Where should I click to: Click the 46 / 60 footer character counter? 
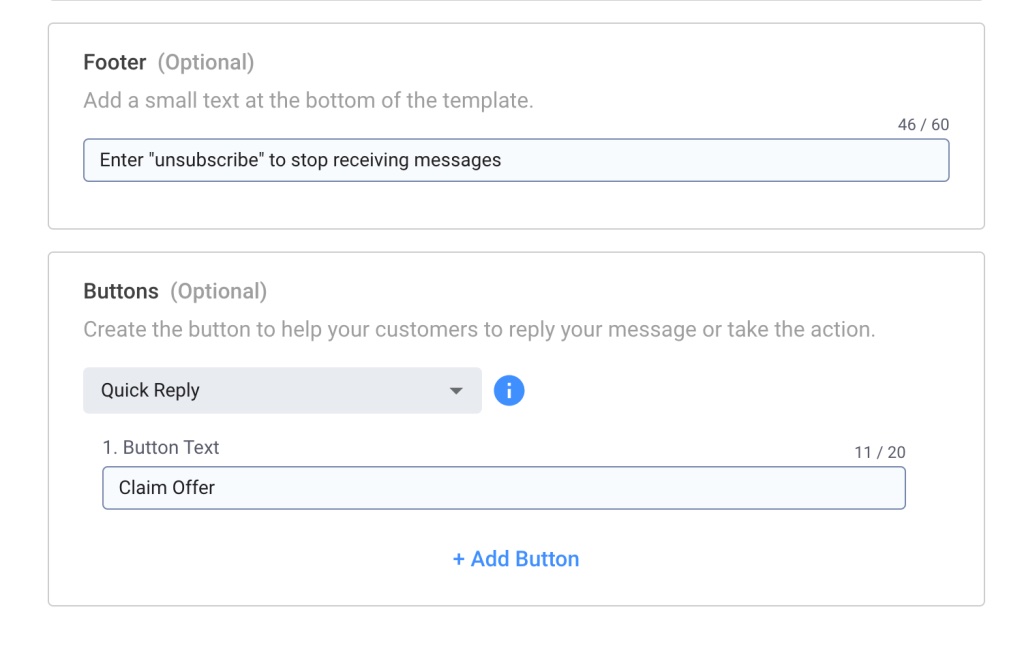click(923, 125)
